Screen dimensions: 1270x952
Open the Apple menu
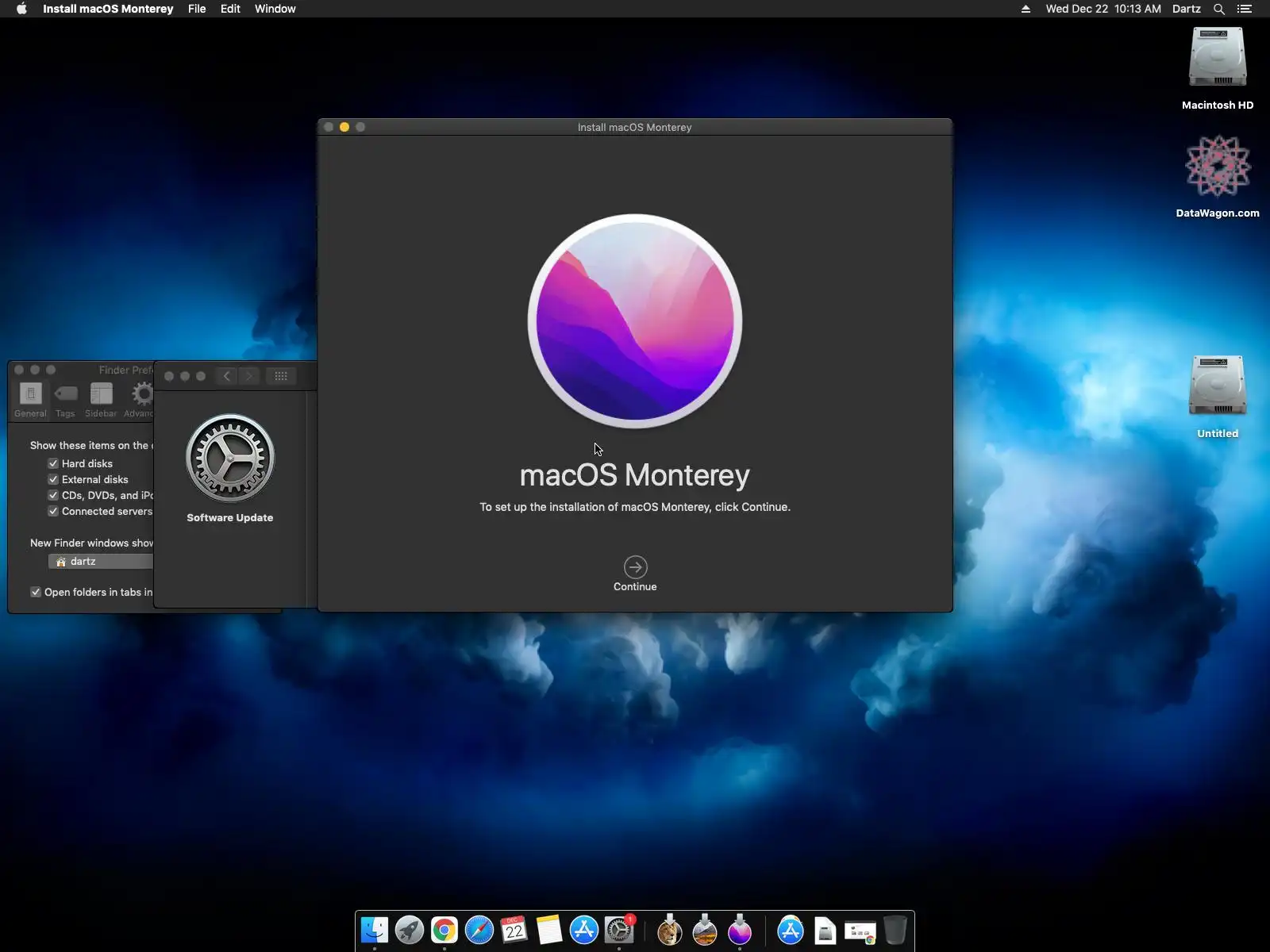pyautogui.click(x=21, y=9)
